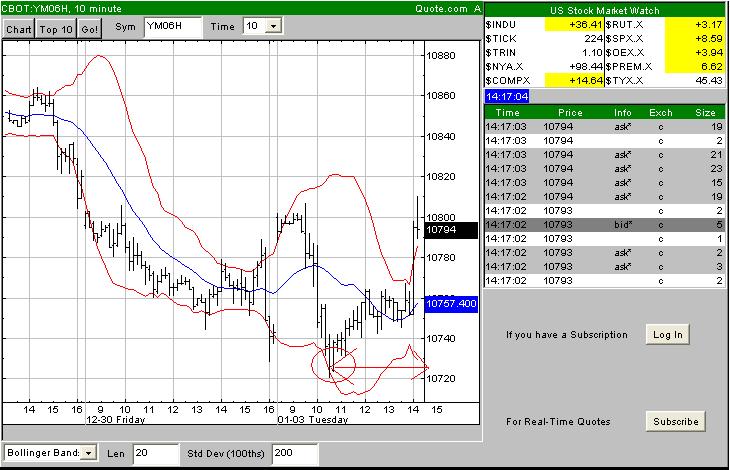The image size is (730, 470).
Task: Select the $PREM.X symbol in Market Watch
Action: [629, 67]
